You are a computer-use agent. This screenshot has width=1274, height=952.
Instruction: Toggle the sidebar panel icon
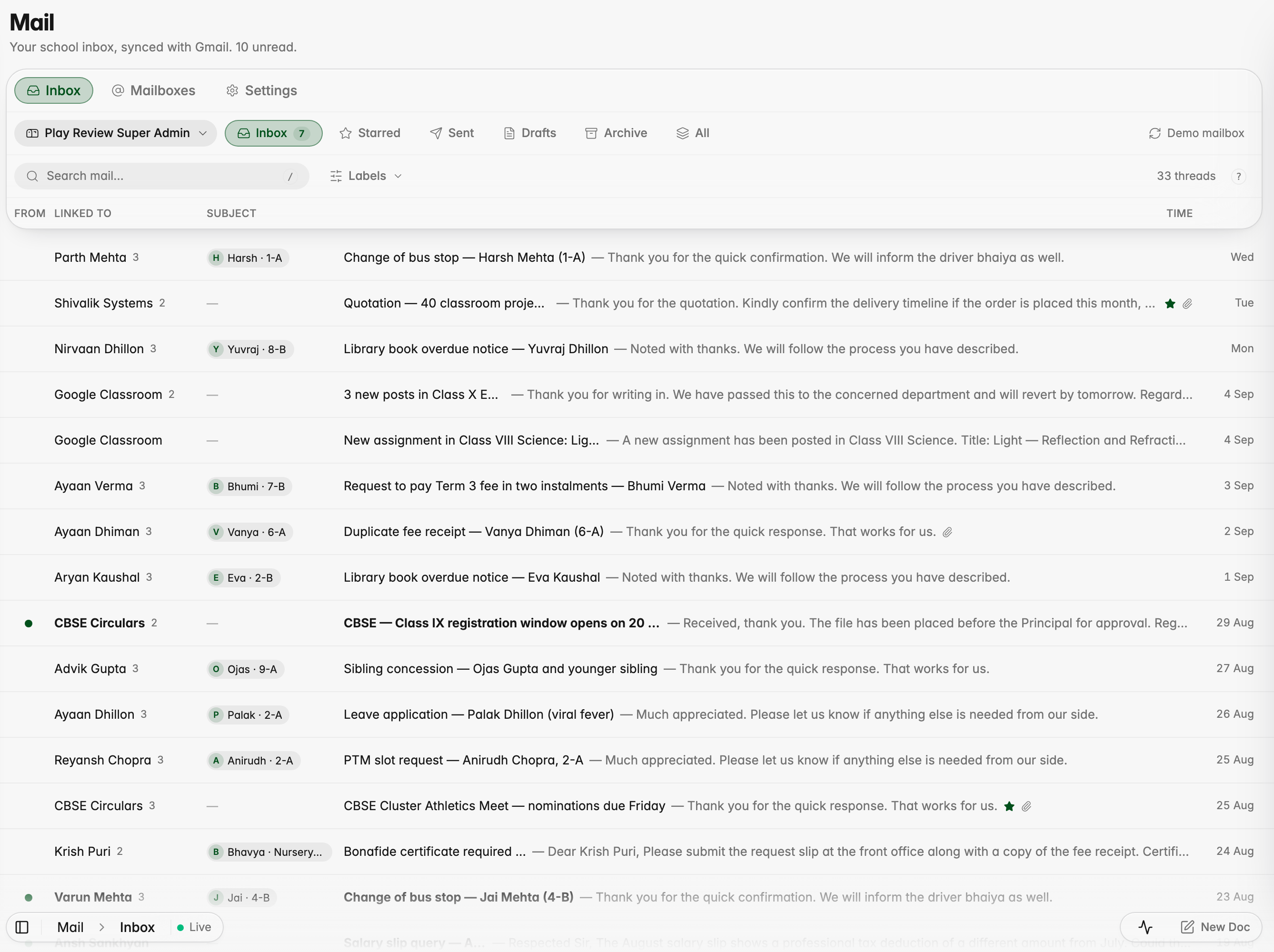(22, 927)
